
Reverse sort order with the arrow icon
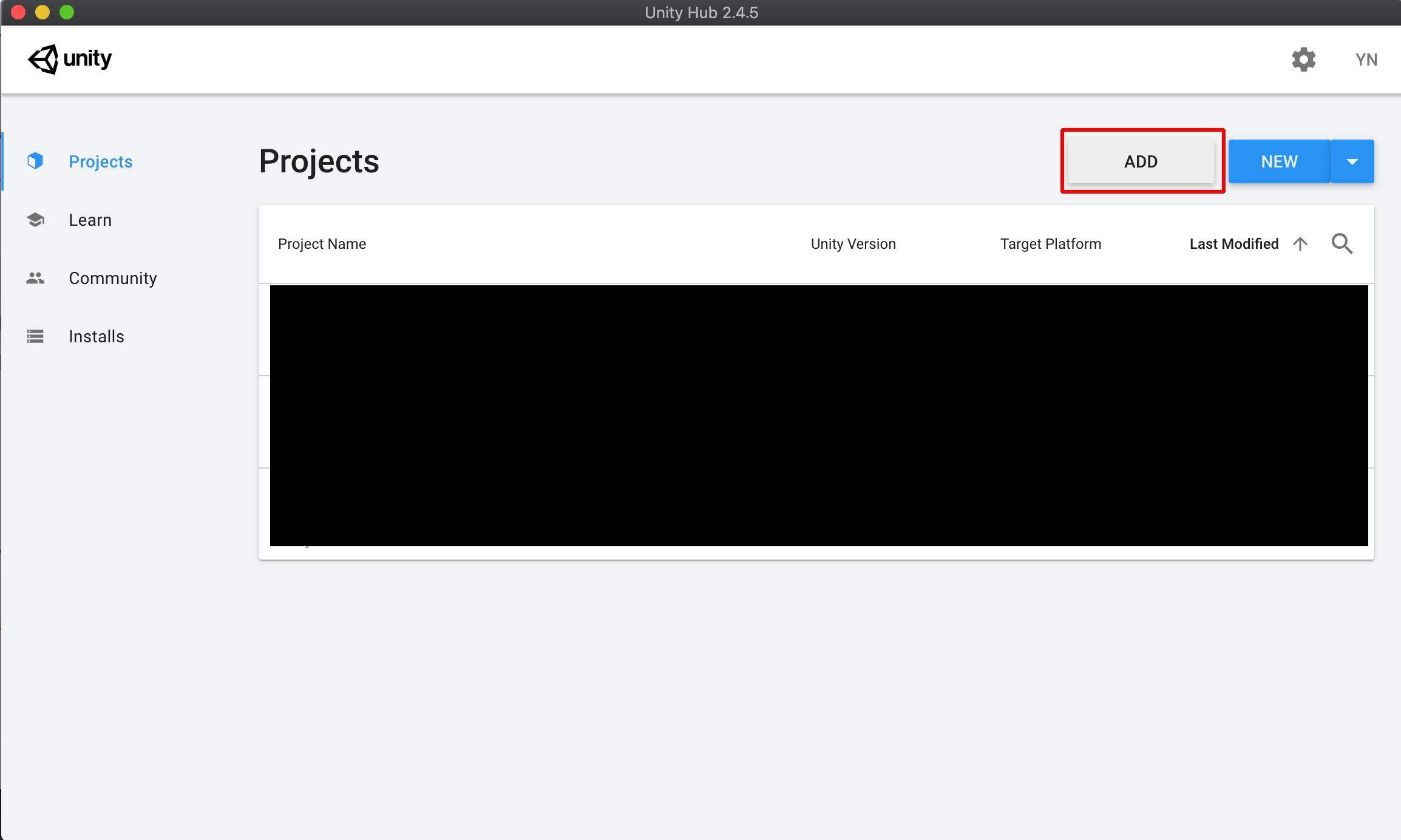[x=1300, y=244]
